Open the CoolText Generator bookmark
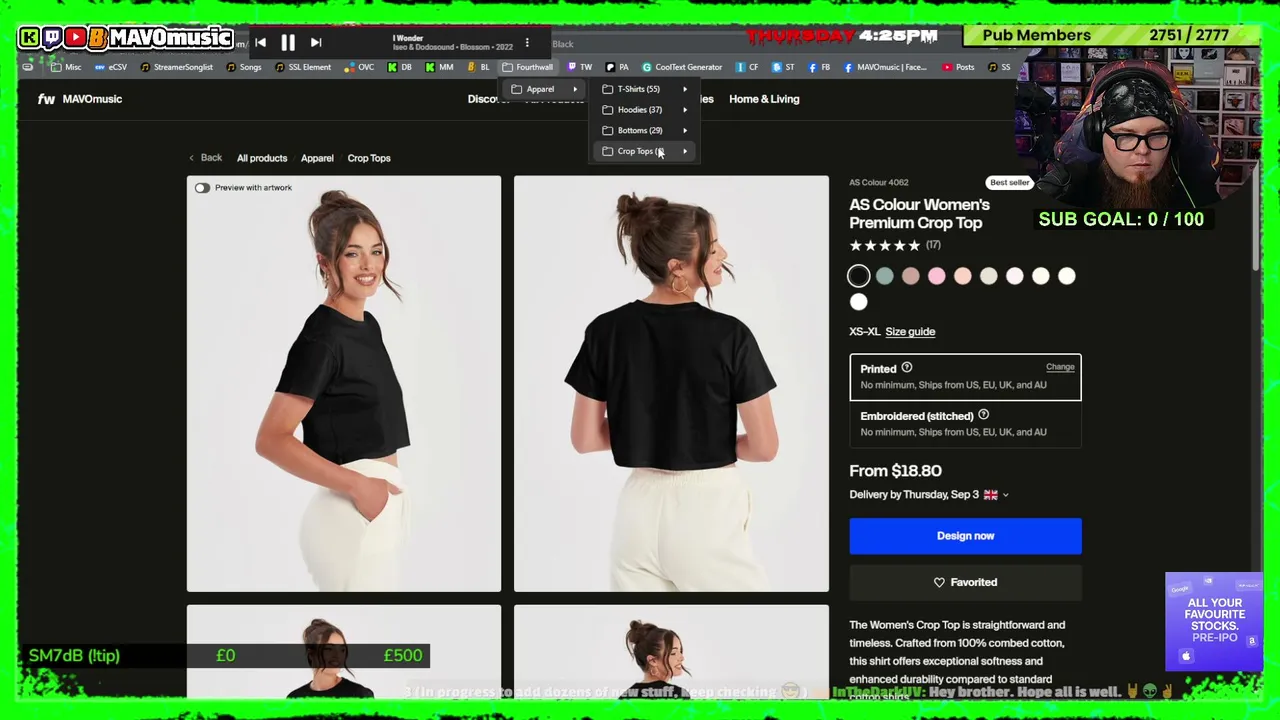The width and height of the screenshot is (1280, 720). 681,67
